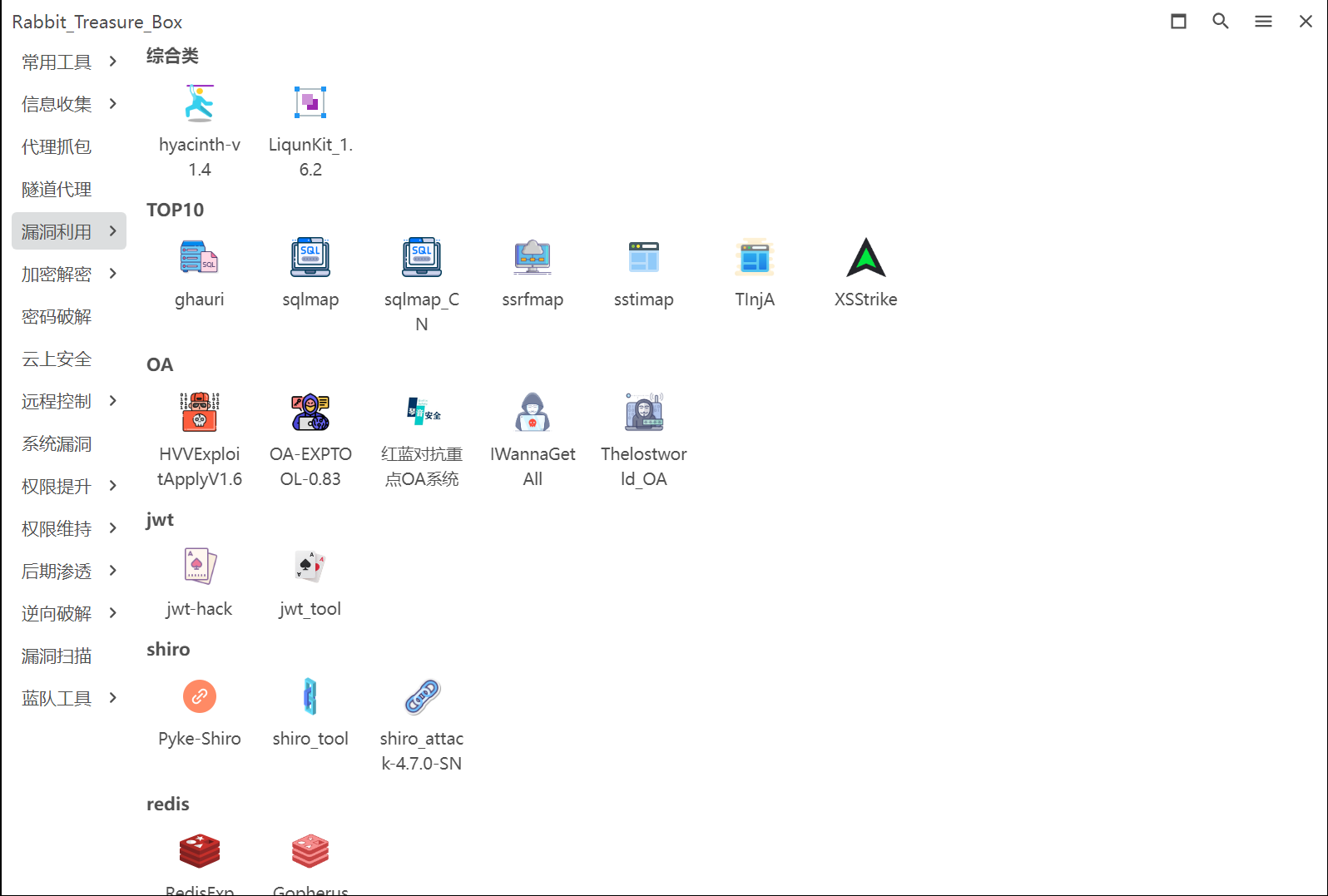
Task: Open the RedisExp tool icon
Action: click(x=200, y=852)
